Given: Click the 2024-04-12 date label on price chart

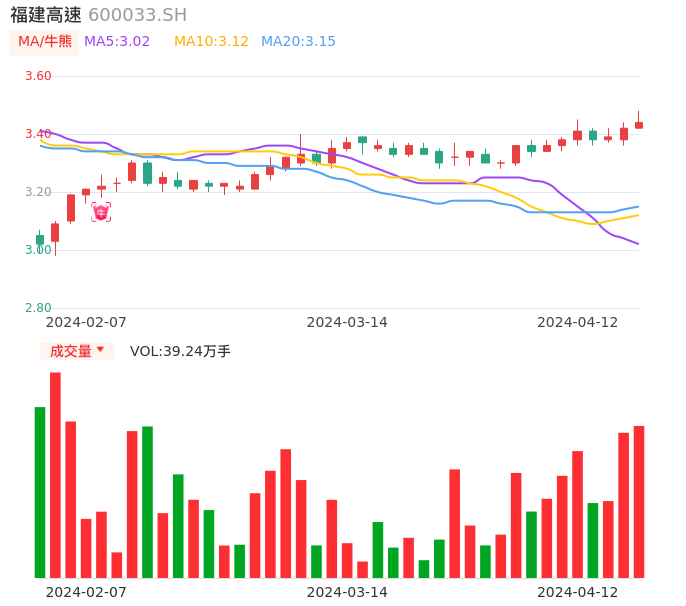Looking at the screenshot, I should [x=578, y=322].
